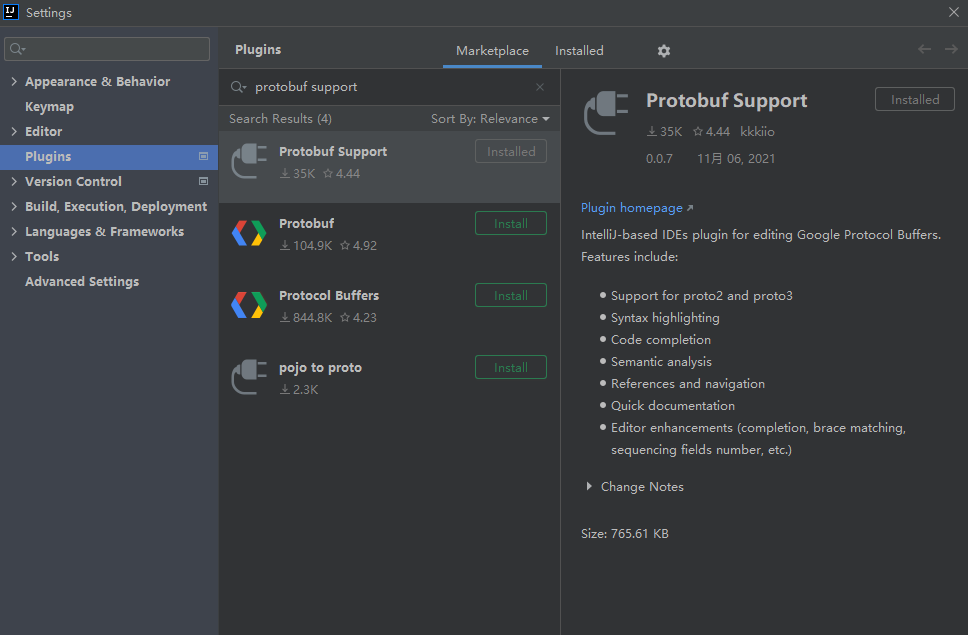Select Keymap in settings tree
The width and height of the screenshot is (968, 635).
[x=49, y=107]
